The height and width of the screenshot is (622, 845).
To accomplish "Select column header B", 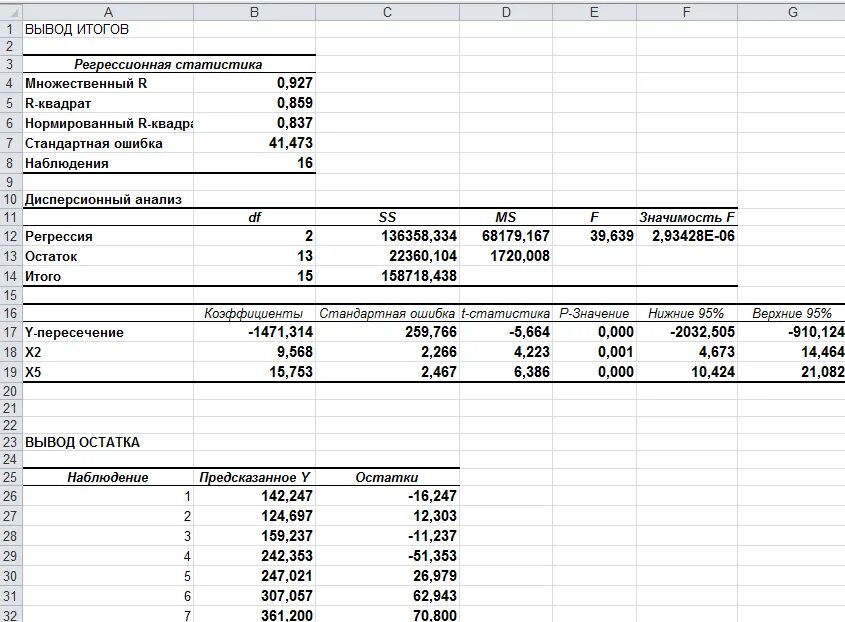I will point(254,12).
